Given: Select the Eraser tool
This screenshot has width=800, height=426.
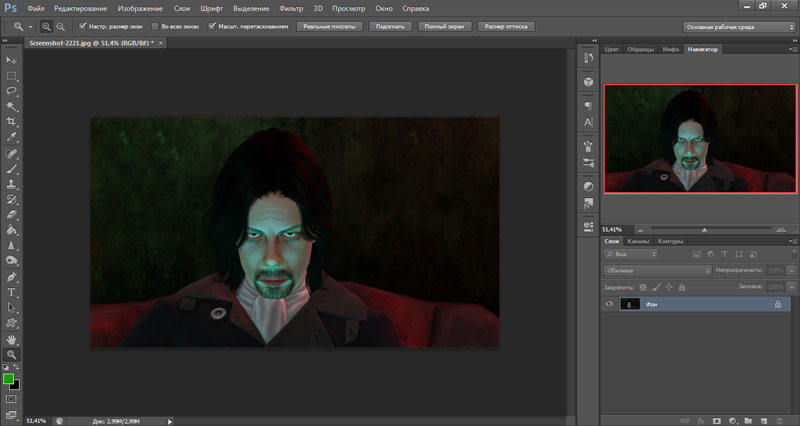Looking at the screenshot, I should click(x=11, y=214).
